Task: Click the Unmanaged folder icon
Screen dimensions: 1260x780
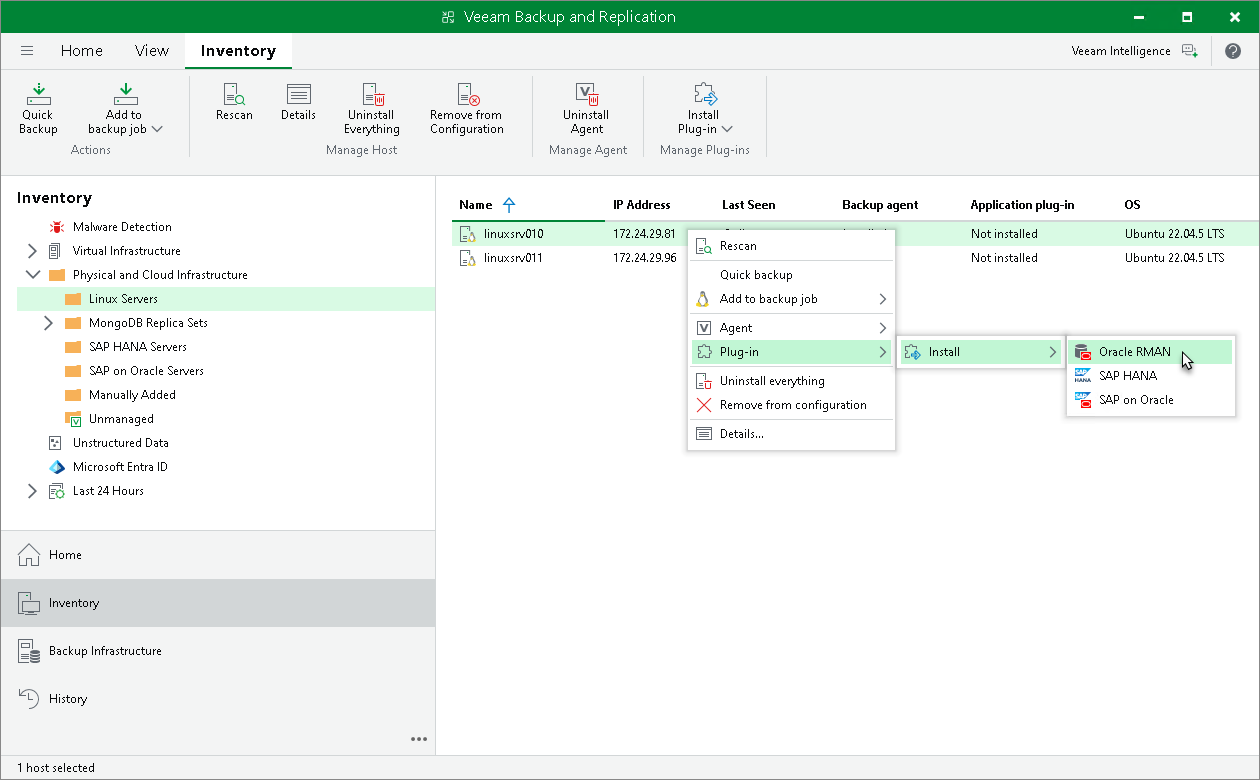Action: tap(72, 419)
